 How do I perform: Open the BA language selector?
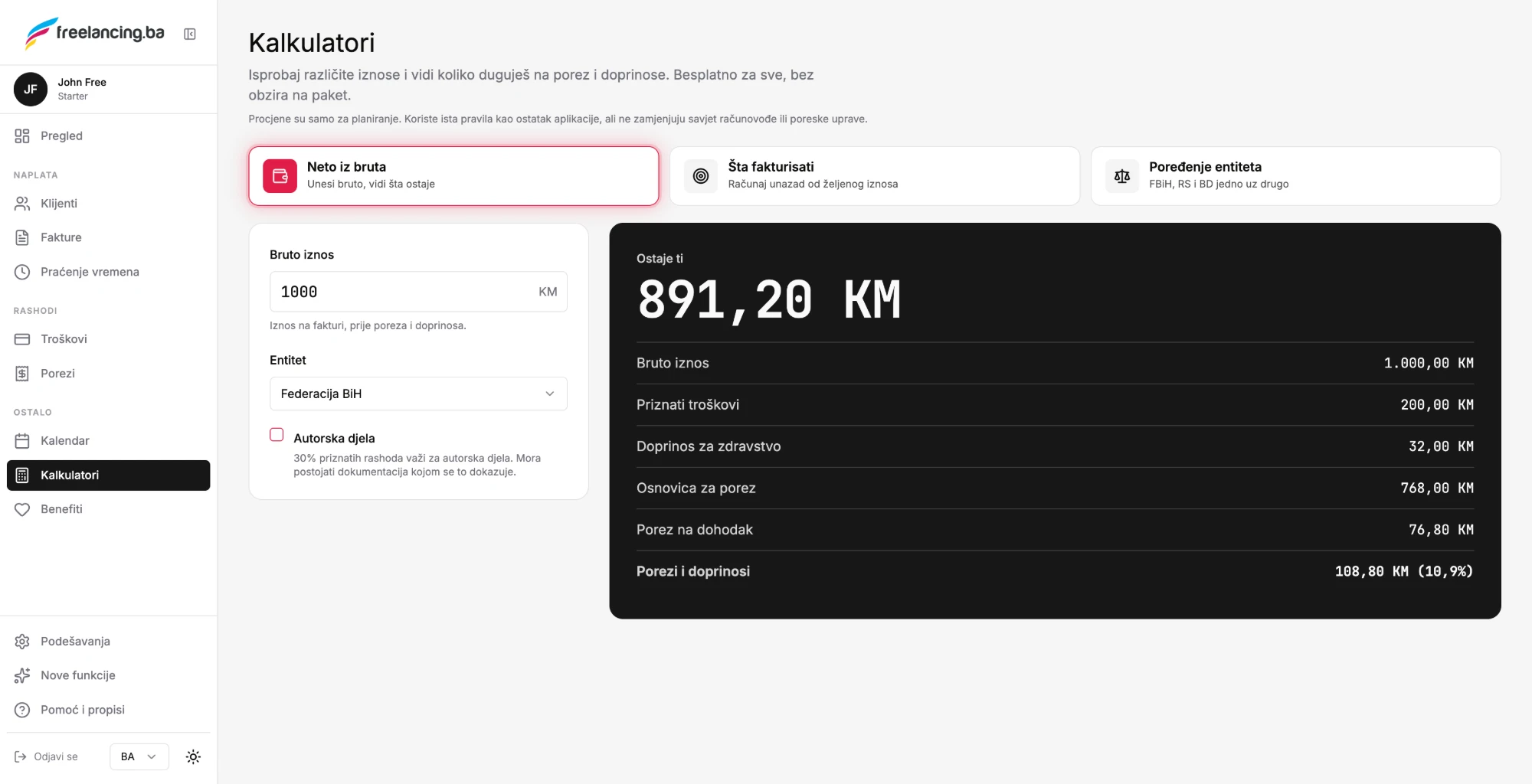coord(139,756)
